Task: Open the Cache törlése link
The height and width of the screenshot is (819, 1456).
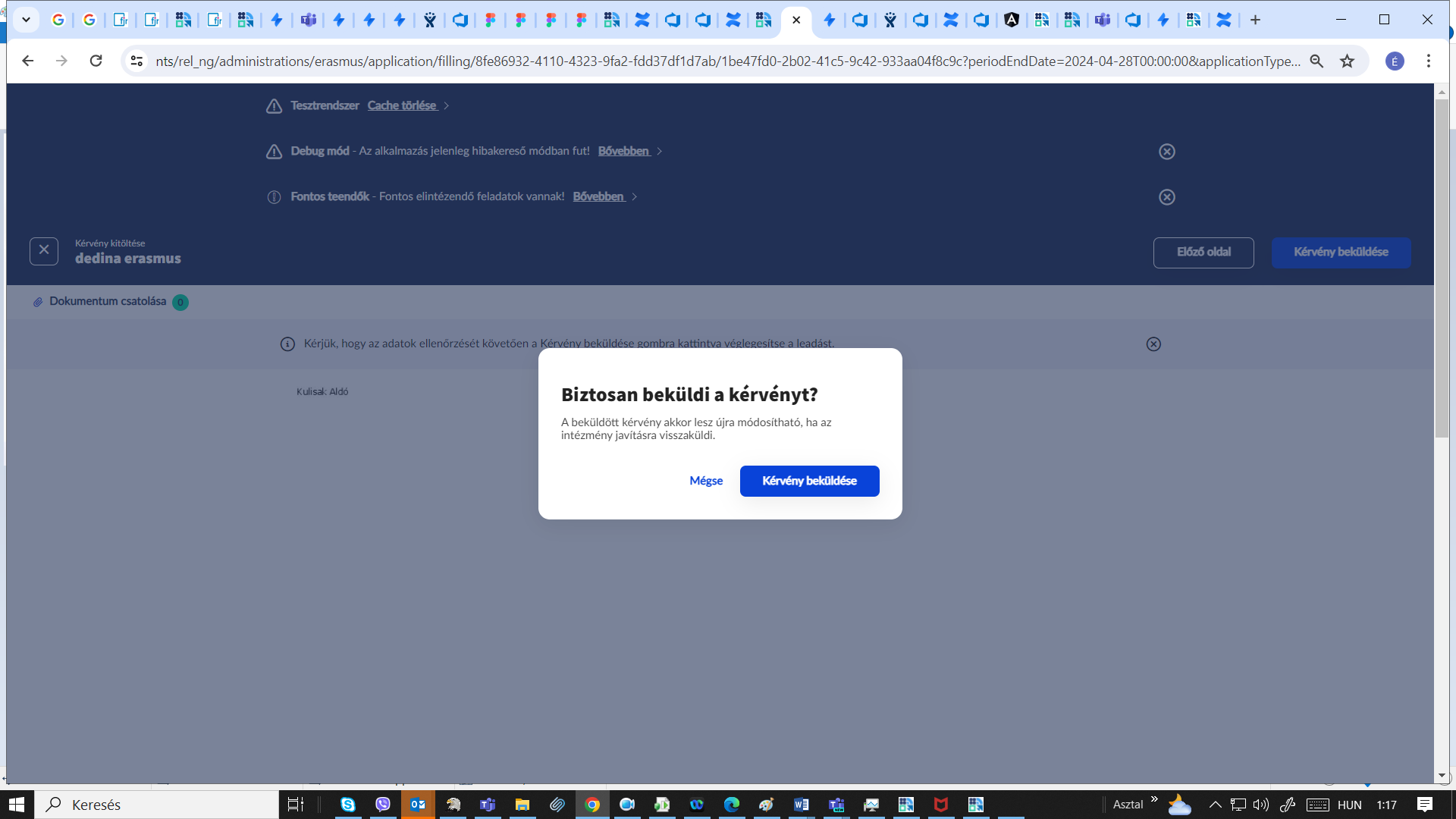Action: coord(402,105)
